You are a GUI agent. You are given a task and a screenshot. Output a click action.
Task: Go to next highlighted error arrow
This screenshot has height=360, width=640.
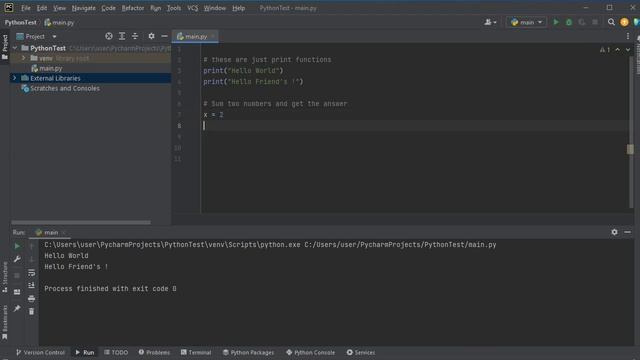click(628, 50)
